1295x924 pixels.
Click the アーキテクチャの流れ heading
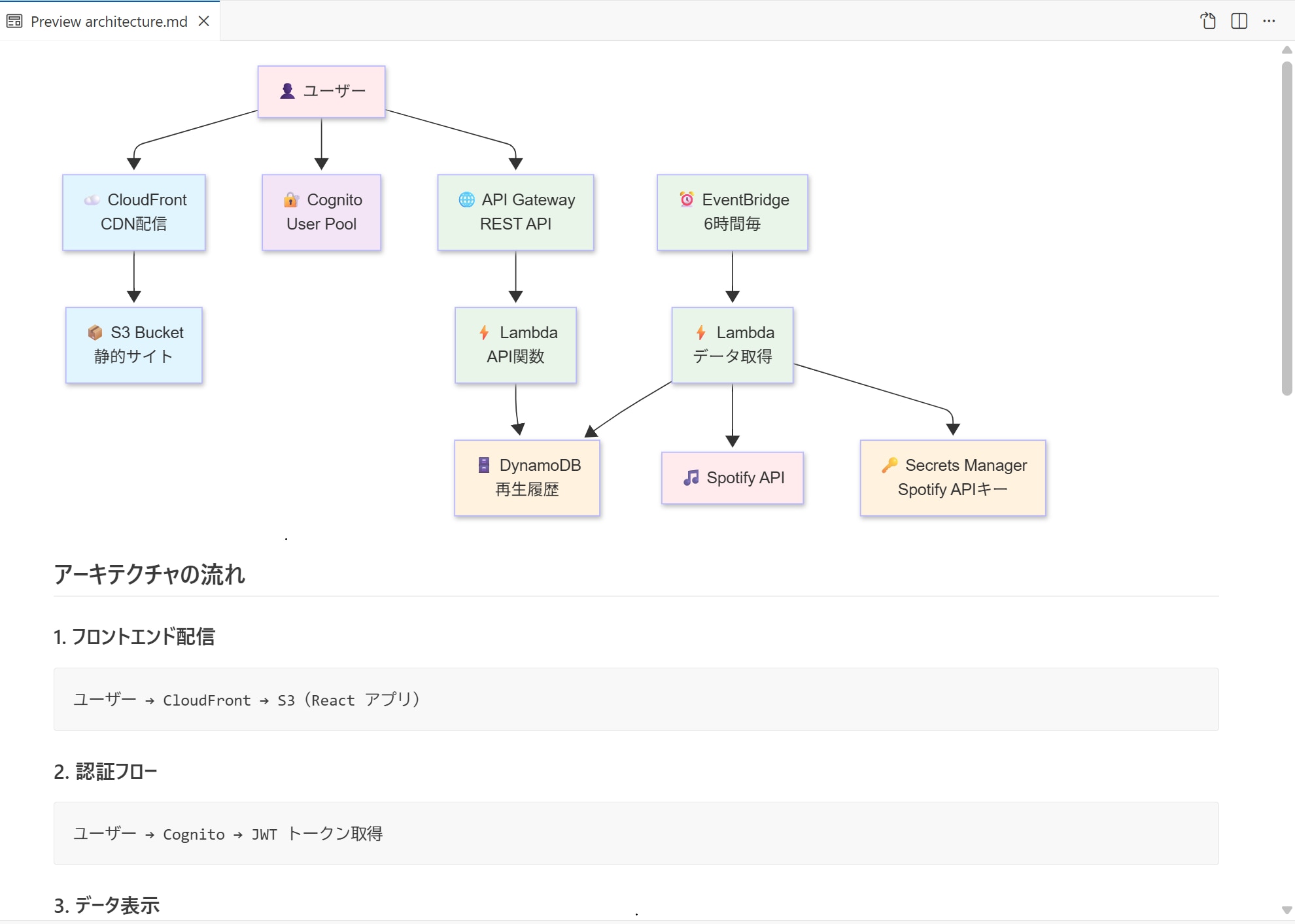coord(150,574)
